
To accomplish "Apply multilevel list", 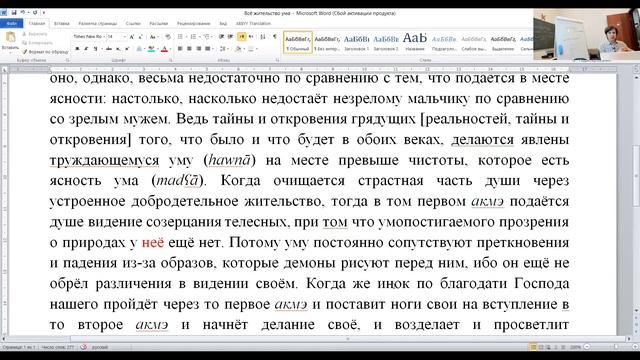I will pos(207,37).
